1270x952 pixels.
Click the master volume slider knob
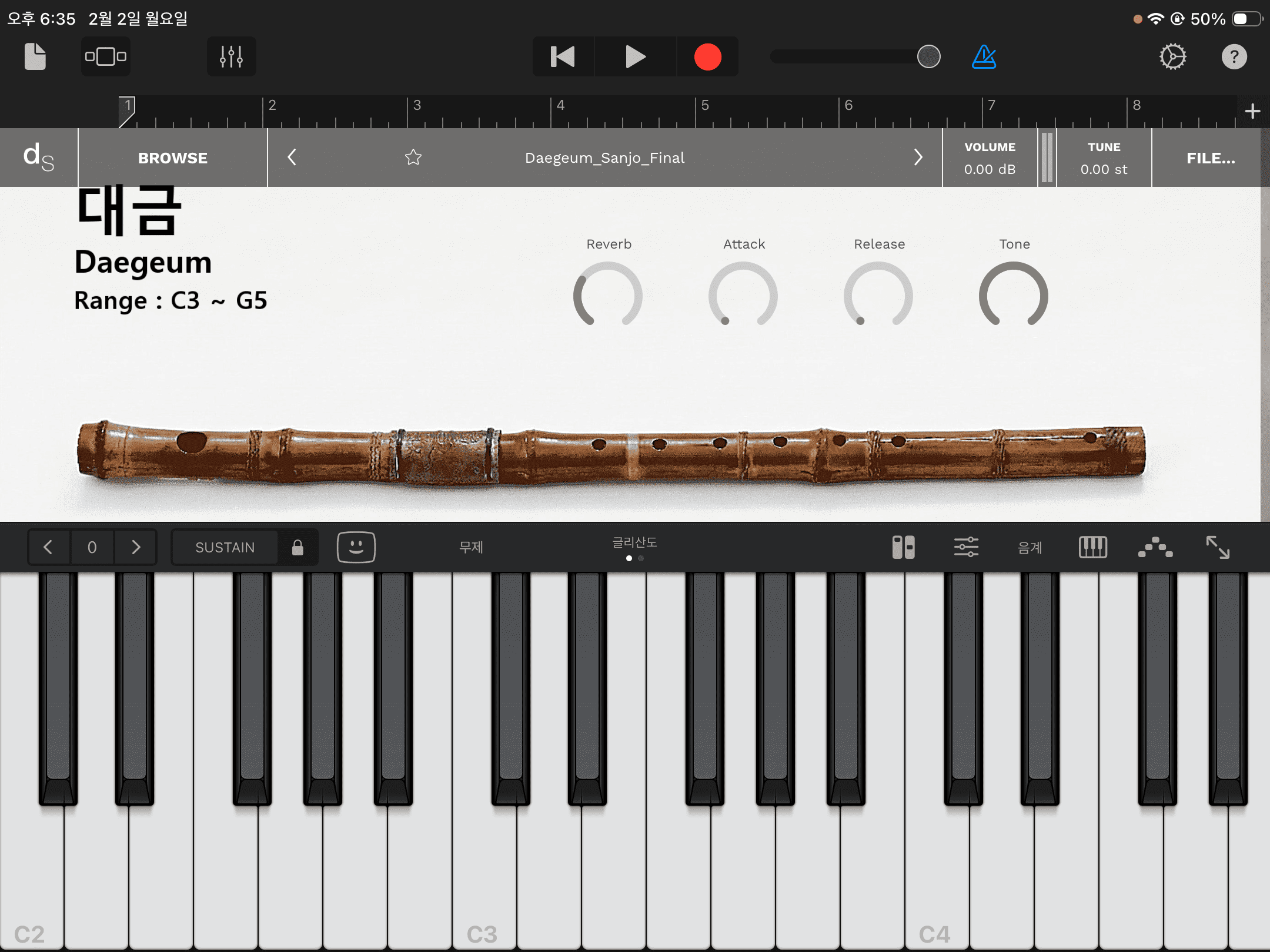(x=929, y=57)
